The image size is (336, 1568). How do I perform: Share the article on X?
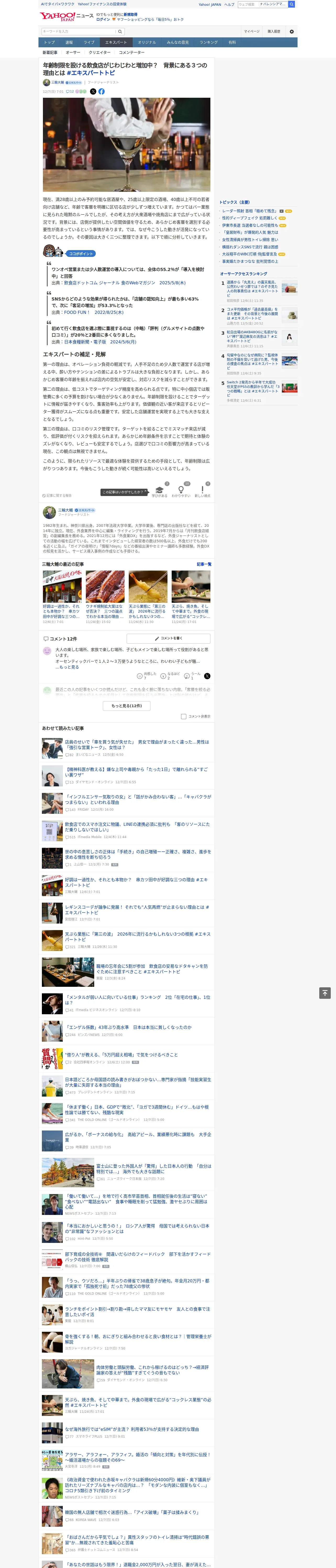point(93,91)
